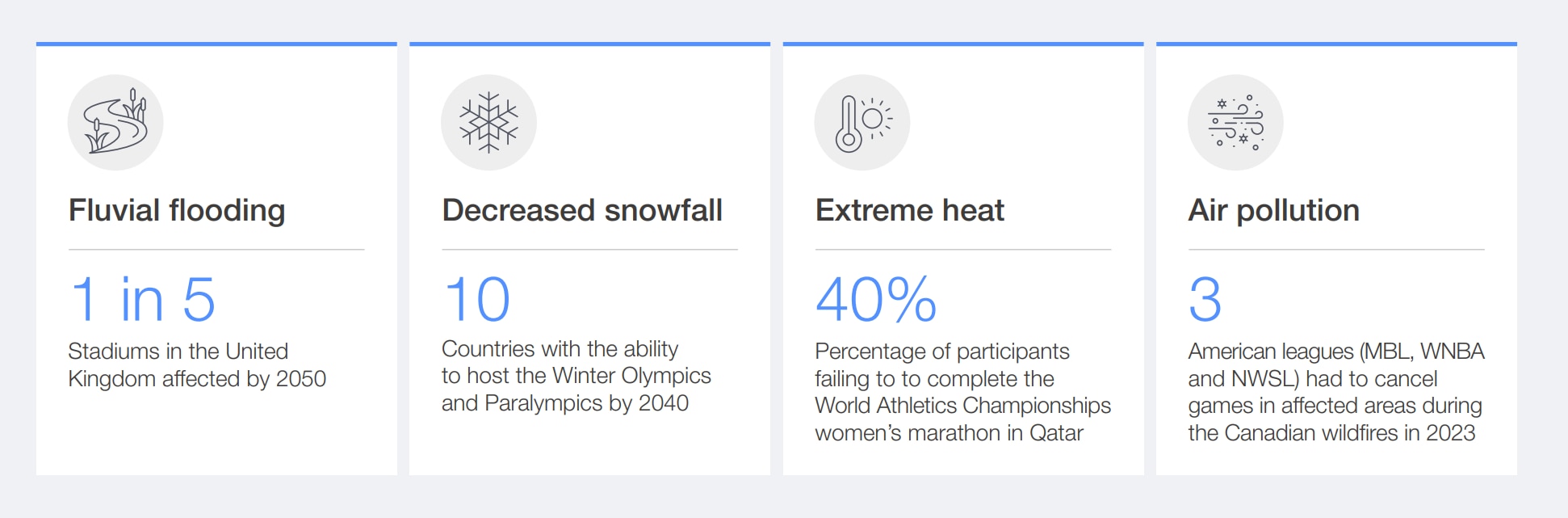This screenshot has height=518, width=1568.
Task: Click the blue number 10 statistic
Action: (477, 300)
